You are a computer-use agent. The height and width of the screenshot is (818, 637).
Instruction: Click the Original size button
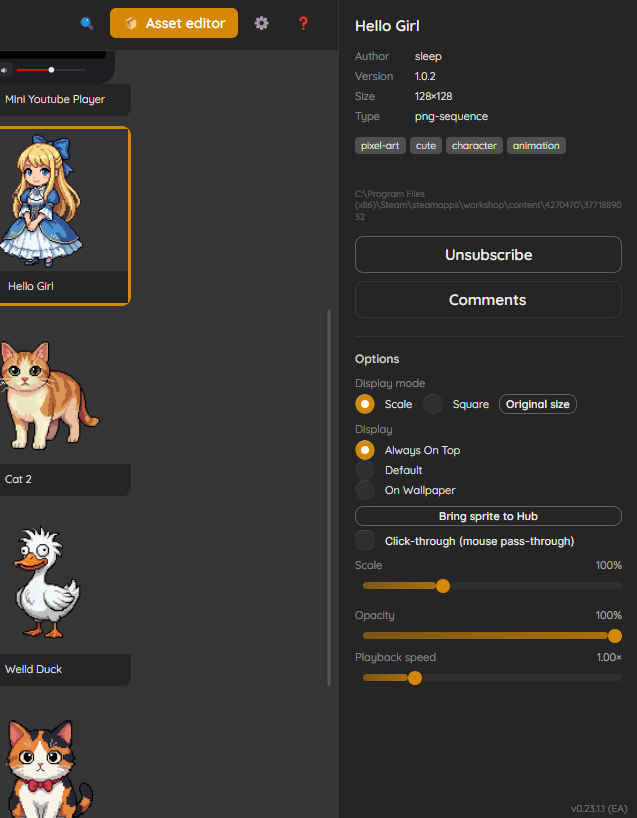point(537,404)
